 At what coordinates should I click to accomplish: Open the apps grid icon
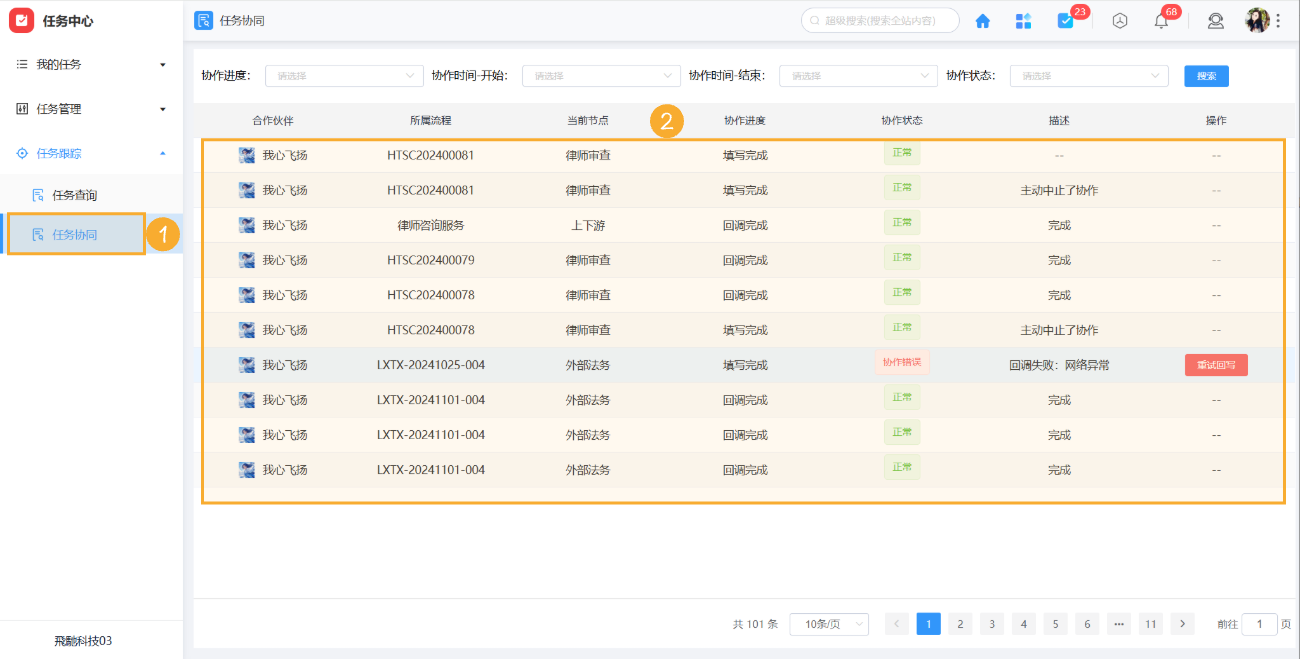pos(1023,21)
